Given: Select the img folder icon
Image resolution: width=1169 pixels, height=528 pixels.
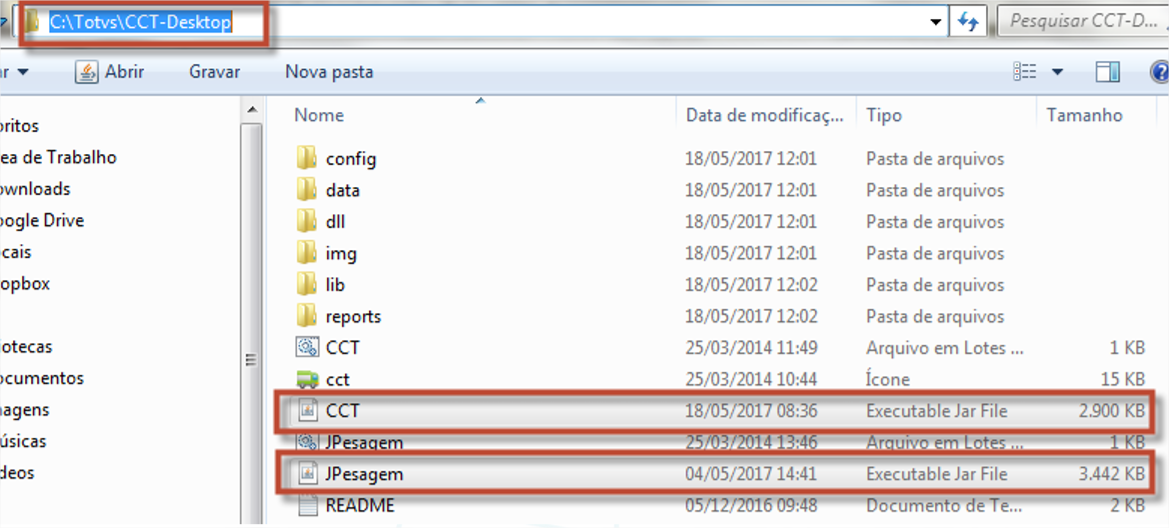Looking at the screenshot, I should pos(306,253).
